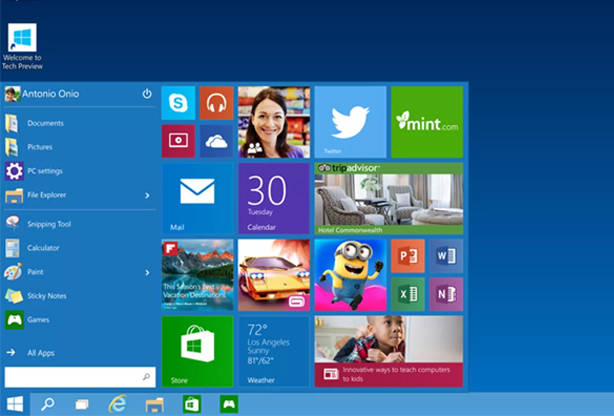Open the green Store tile
This screenshot has width=614, height=416.
197,351
